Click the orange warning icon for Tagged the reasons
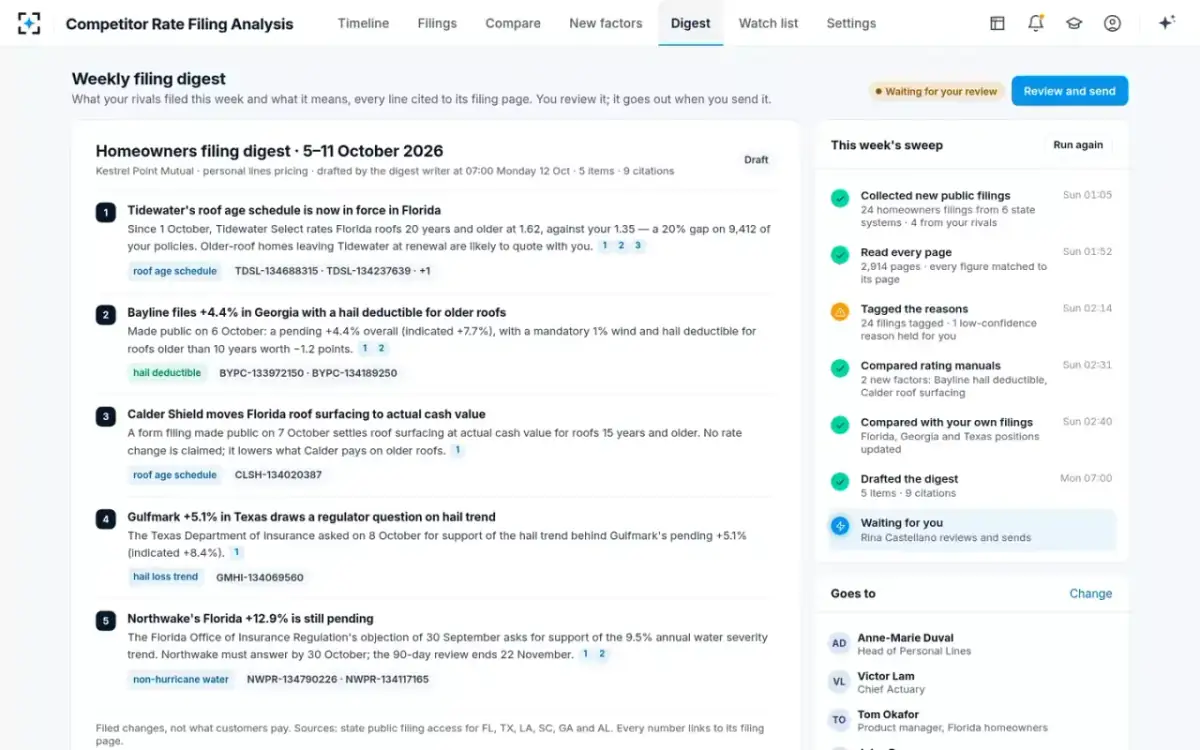The image size is (1200, 750). pos(840,312)
